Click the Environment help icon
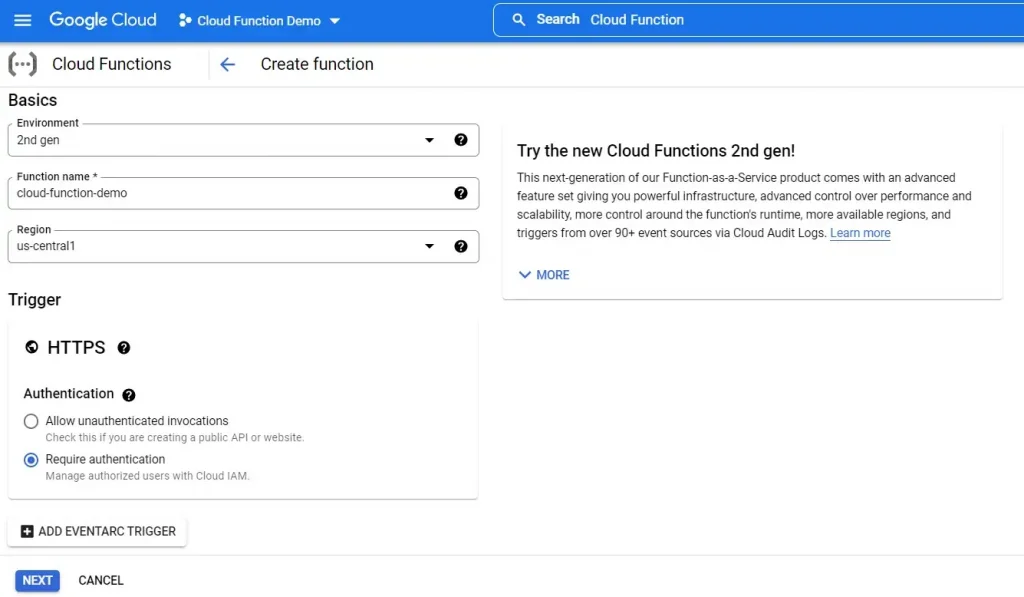1024x597 pixels. [x=461, y=140]
